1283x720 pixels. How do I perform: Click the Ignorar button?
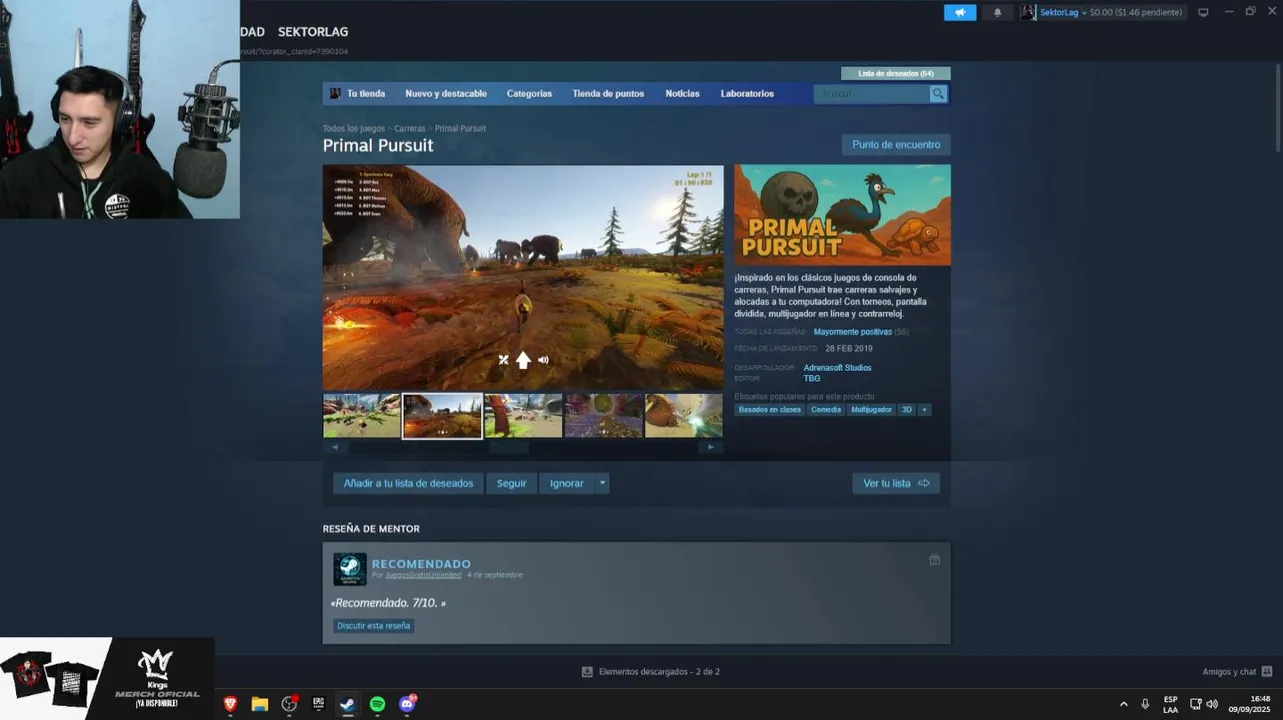566,483
